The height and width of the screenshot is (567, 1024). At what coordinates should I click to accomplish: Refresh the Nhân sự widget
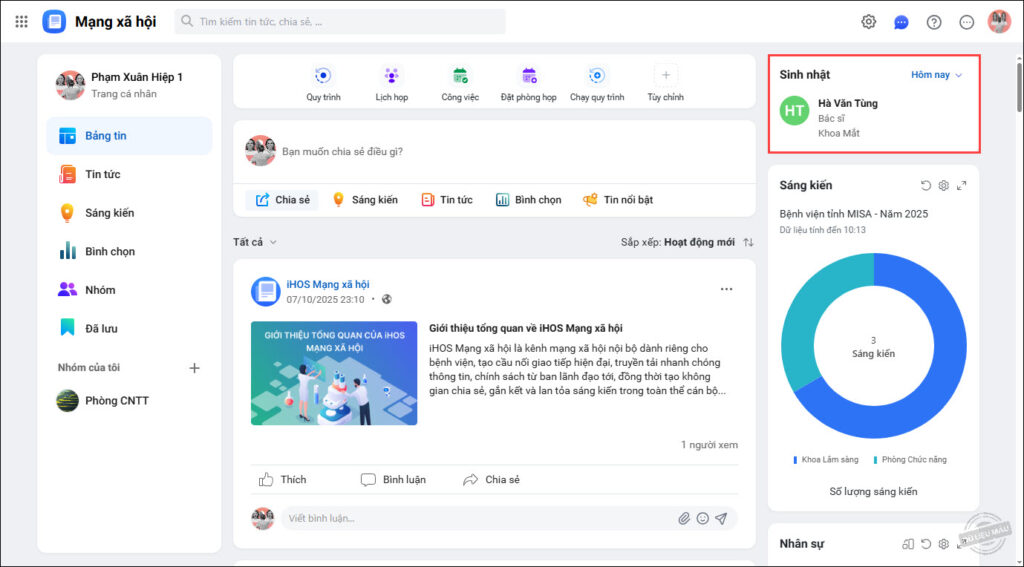point(925,543)
